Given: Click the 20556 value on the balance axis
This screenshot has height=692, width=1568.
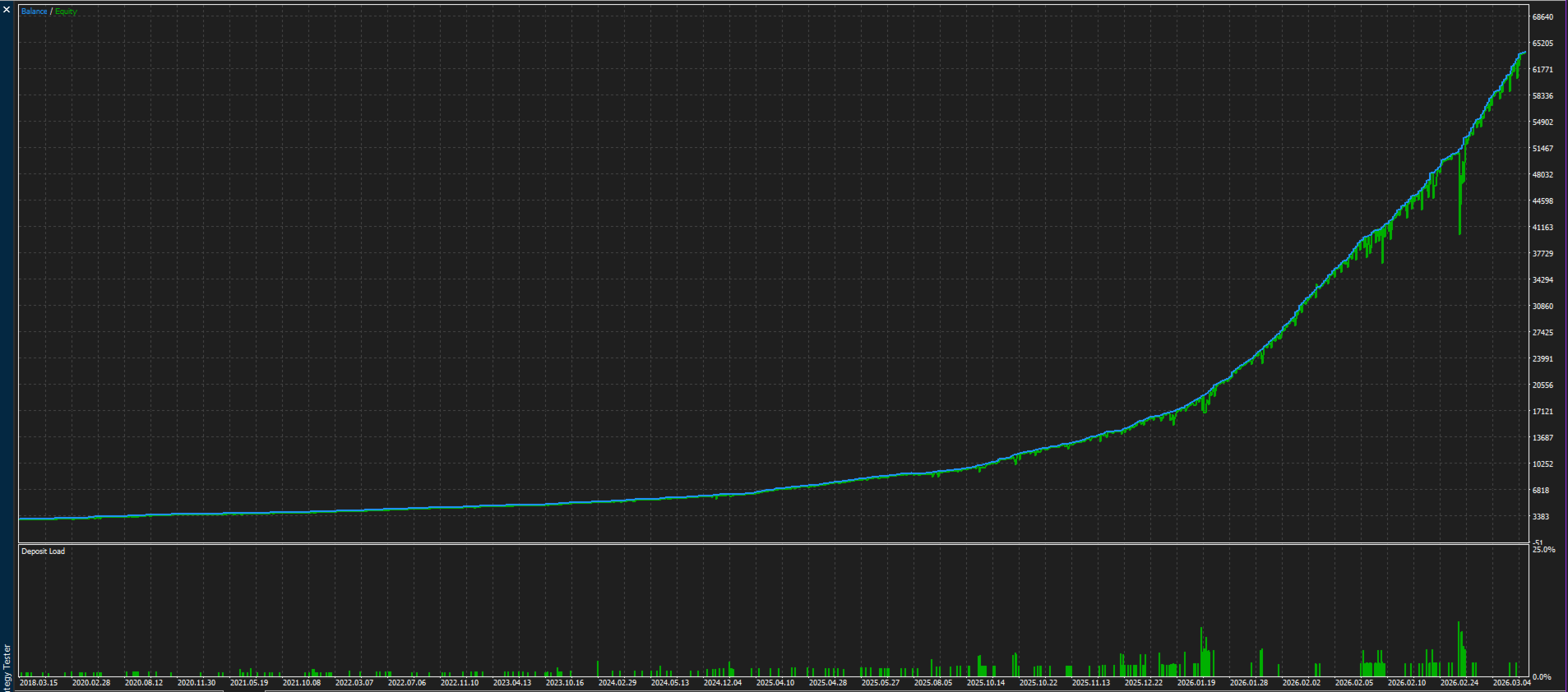Looking at the screenshot, I should click(1543, 385).
